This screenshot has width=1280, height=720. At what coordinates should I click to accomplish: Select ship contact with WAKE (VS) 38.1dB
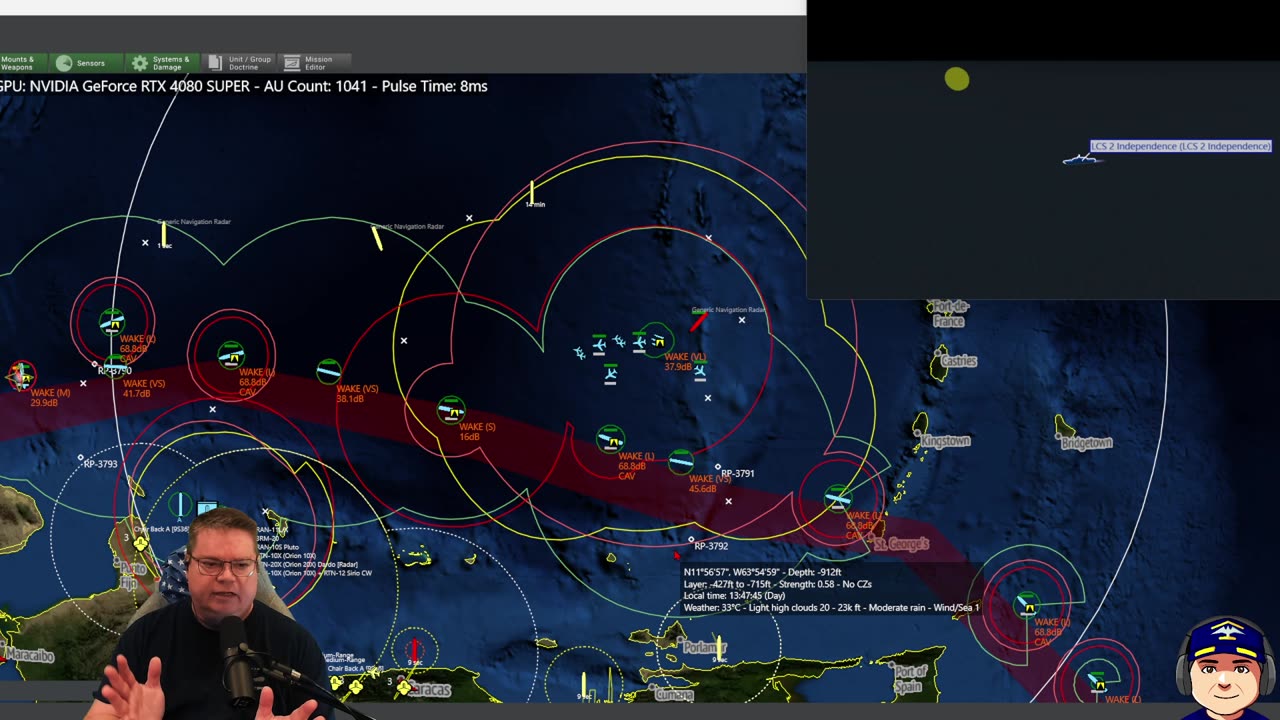pos(329,372)
